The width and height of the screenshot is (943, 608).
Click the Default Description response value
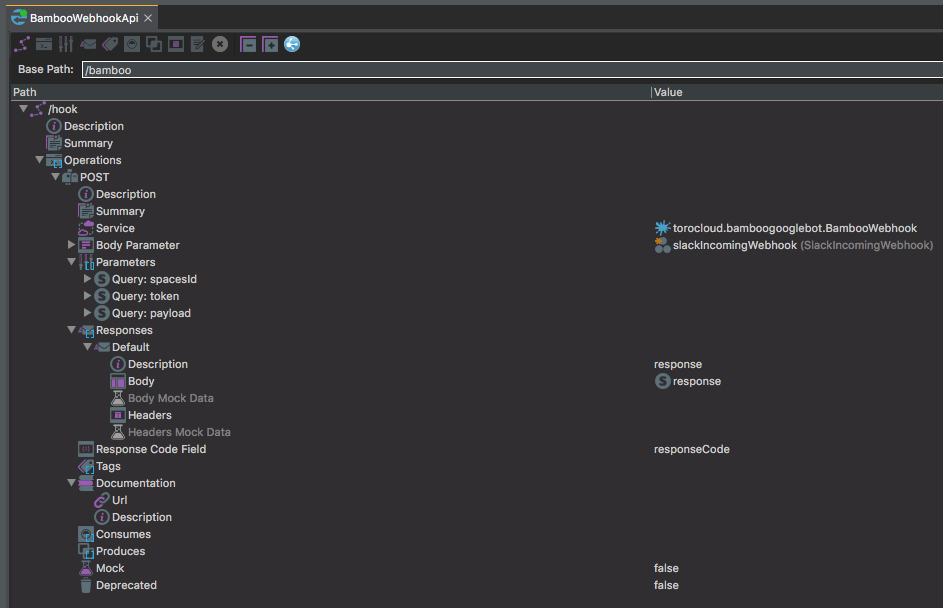tap(678, 364)
